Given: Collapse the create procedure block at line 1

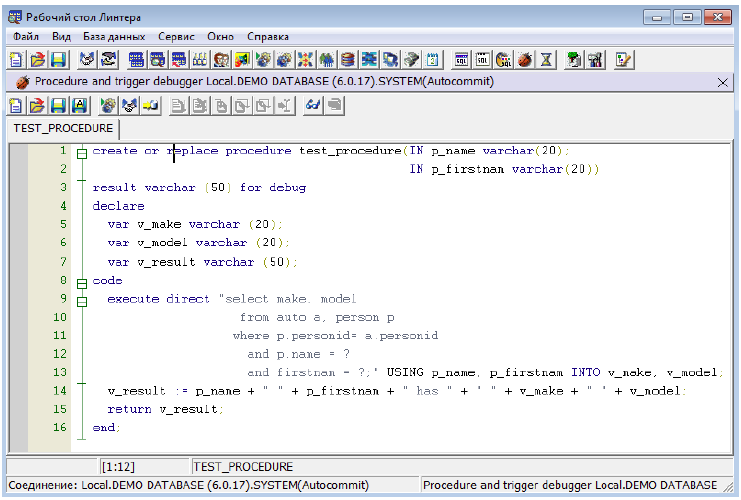Looking at the screenshot, I should pyautogui.click(x=82, y=152).
